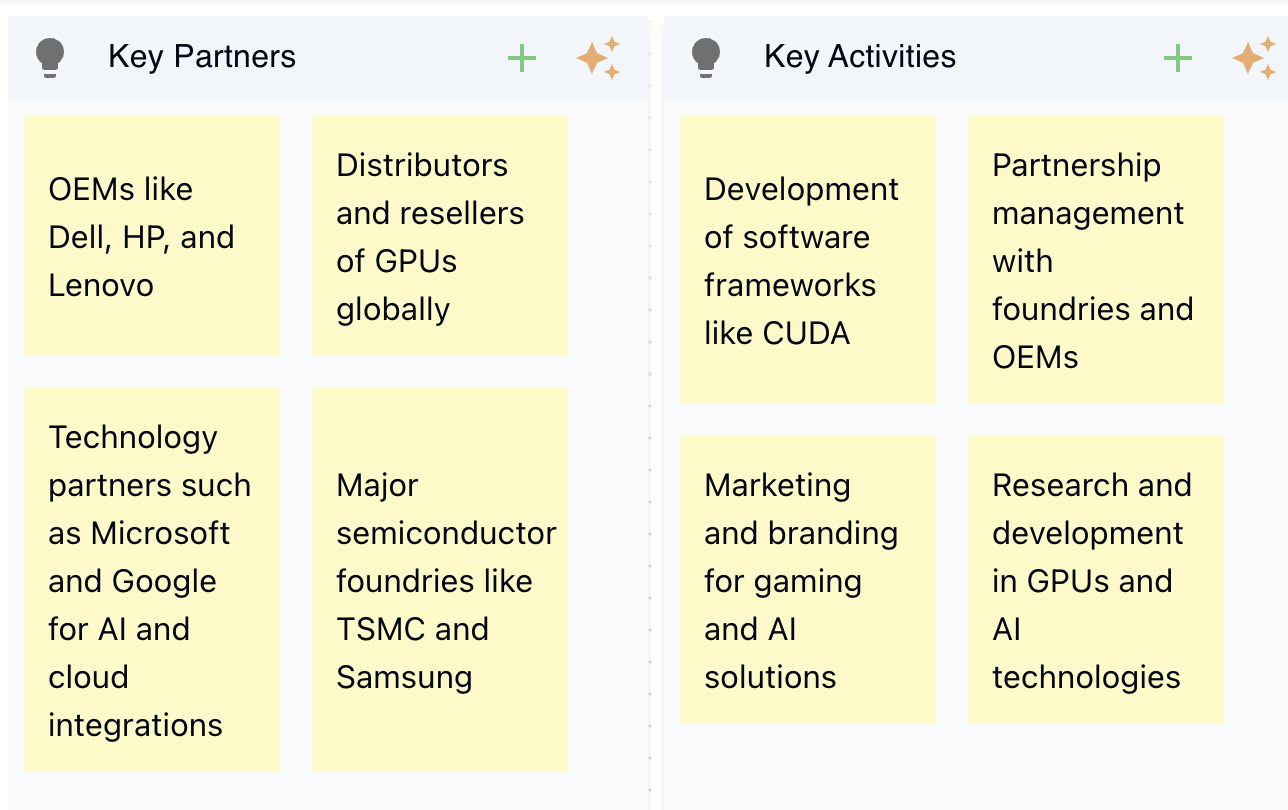Open AI sparkle suggestions for Key Activities

[1254, 58]
